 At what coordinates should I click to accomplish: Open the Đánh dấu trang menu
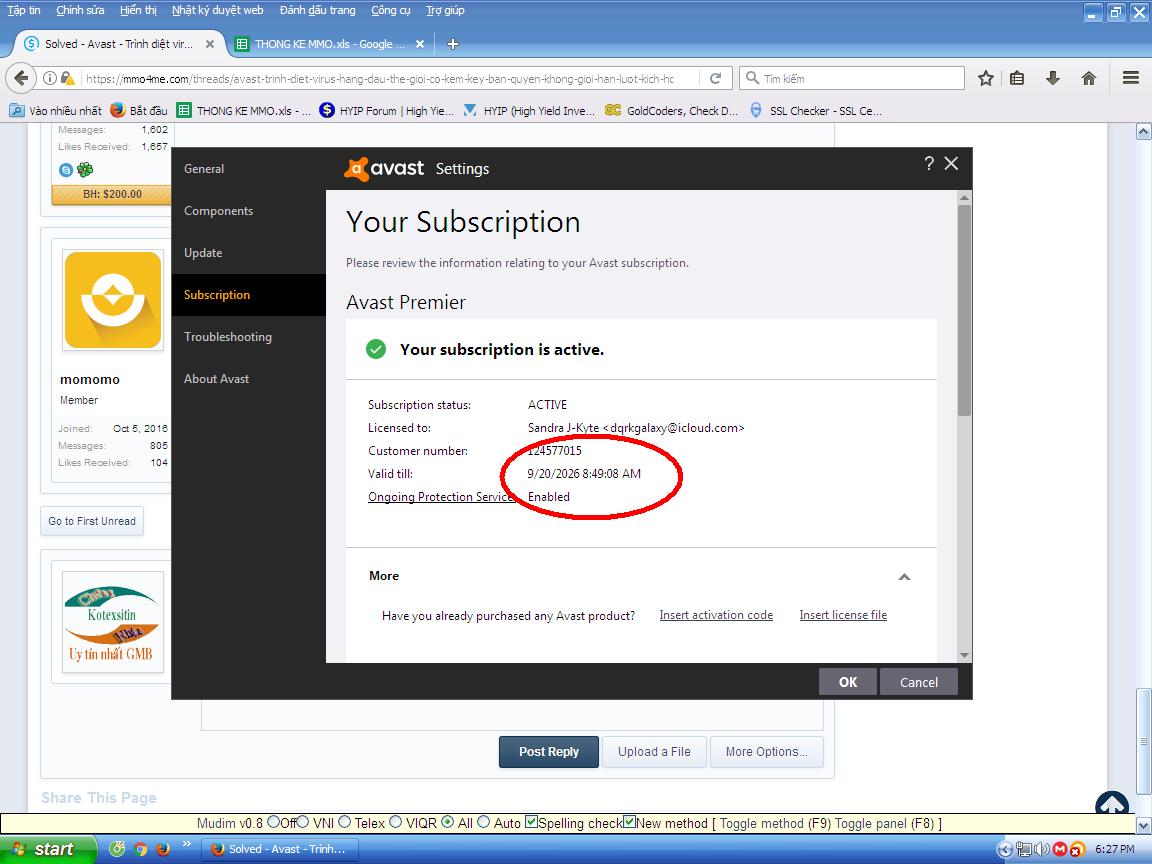(317, 10)
